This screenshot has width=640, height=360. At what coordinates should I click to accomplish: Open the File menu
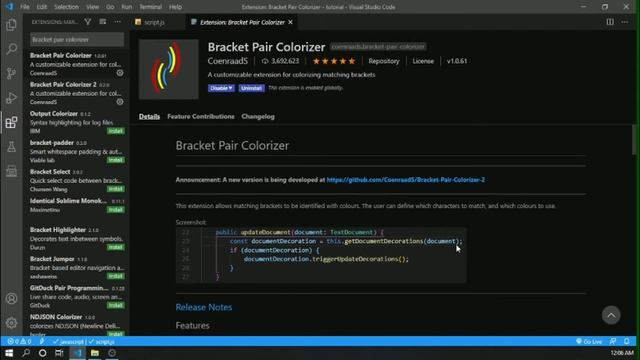click(24, 7)
